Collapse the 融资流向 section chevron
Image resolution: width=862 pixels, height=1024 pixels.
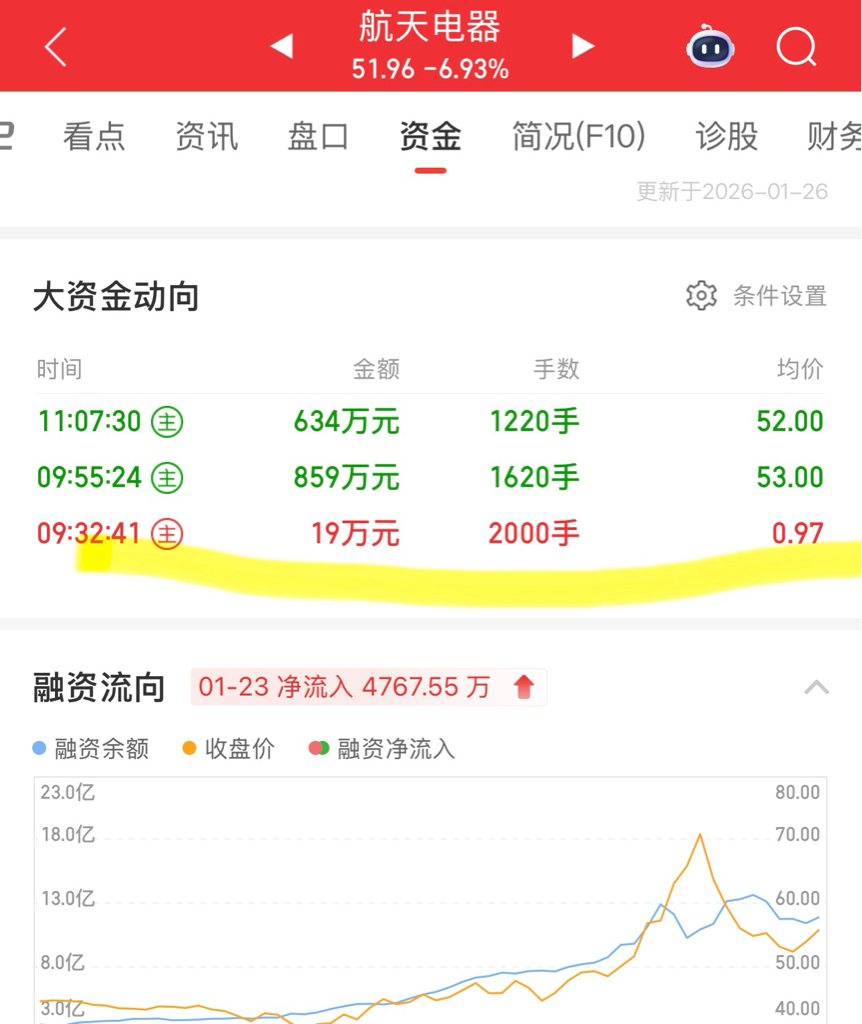[x=816, y=688]
